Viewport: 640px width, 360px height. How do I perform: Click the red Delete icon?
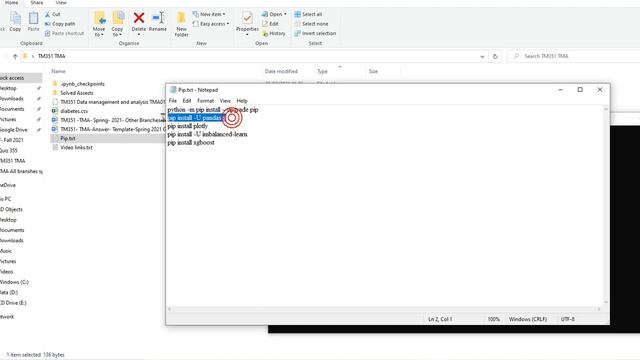pos(139,18)
